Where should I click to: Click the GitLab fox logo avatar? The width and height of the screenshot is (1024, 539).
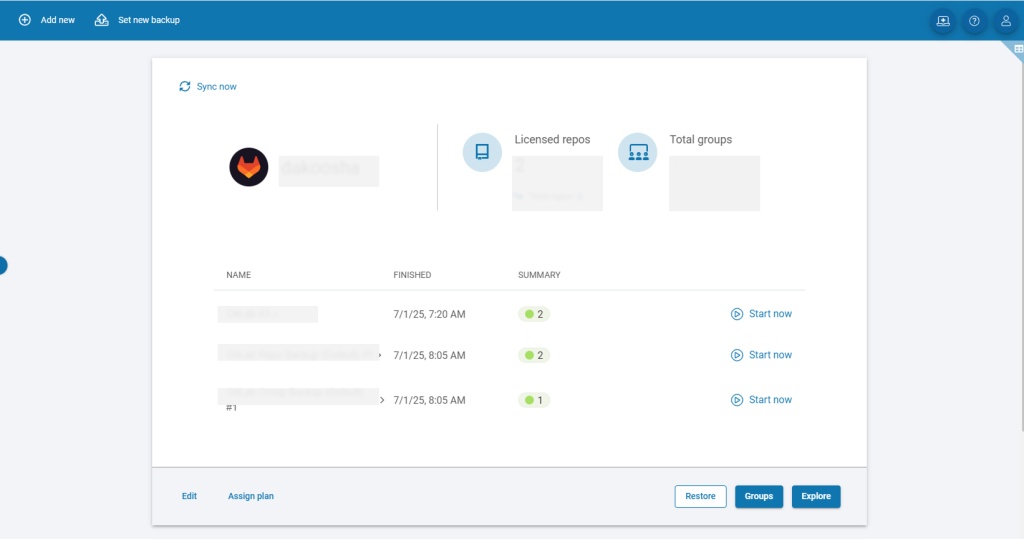[x=249, y=167]
